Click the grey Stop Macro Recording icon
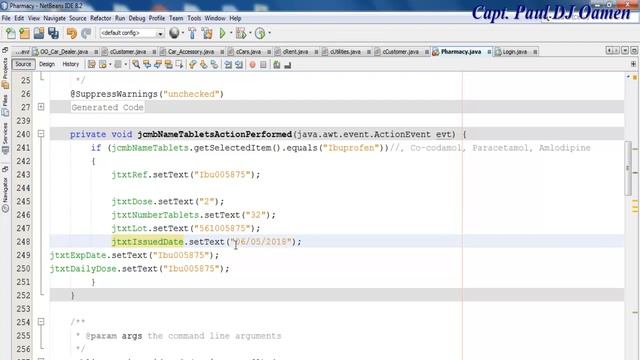The height and width of the screenshot is (360, 640). [263, 64]
